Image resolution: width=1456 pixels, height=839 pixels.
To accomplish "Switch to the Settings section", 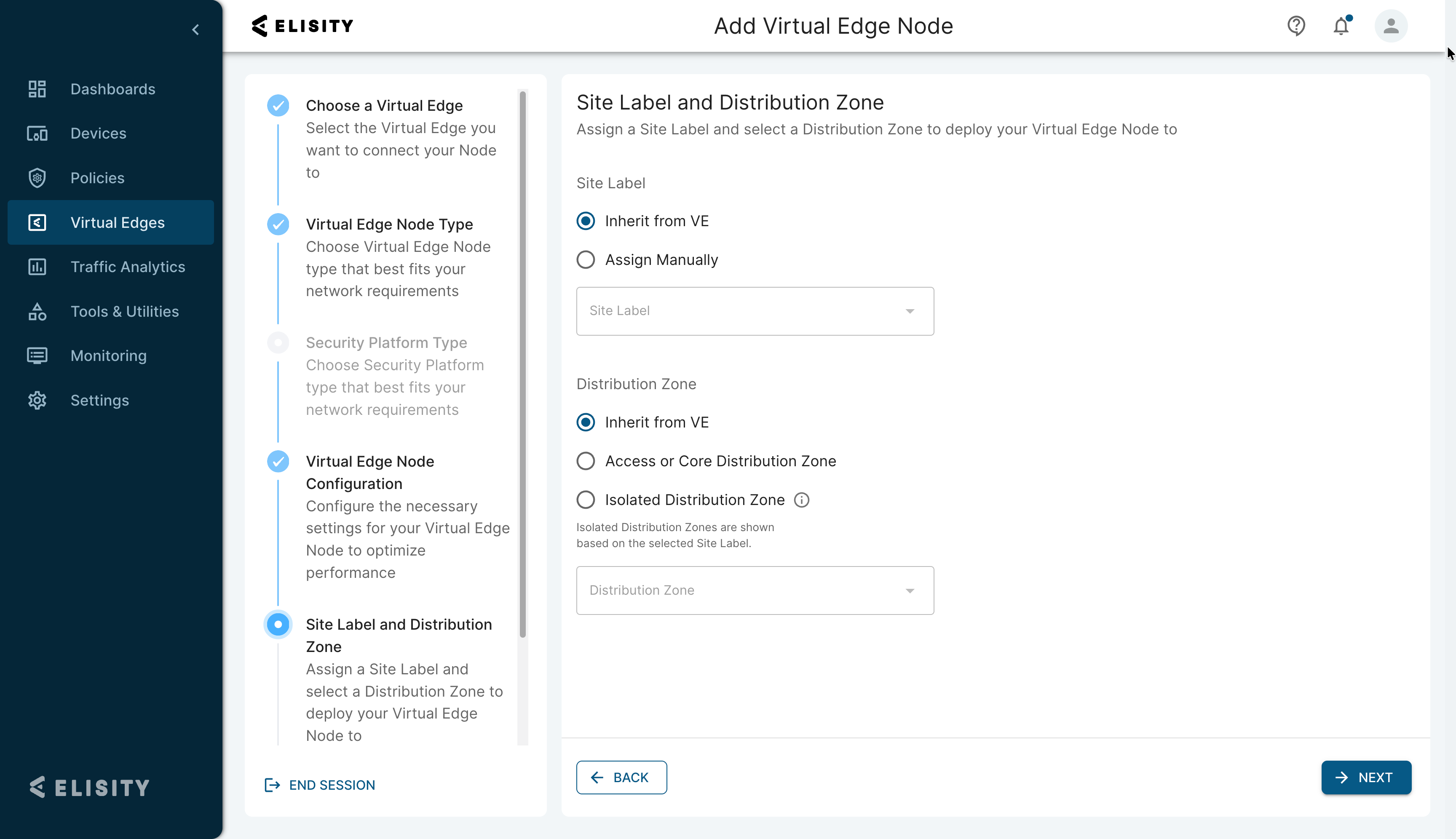I will pos(99,400).
